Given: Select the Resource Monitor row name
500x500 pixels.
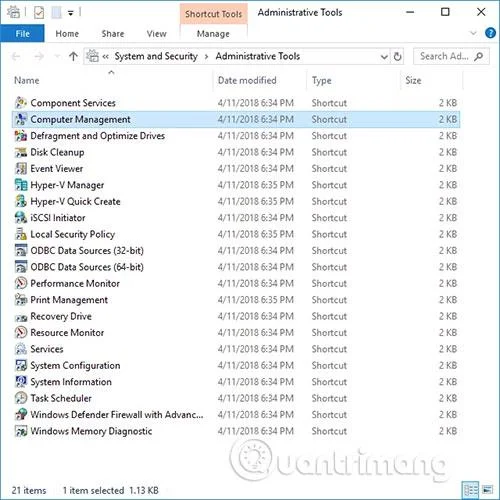Looking at the screenshot, I should tap(67, 332).
